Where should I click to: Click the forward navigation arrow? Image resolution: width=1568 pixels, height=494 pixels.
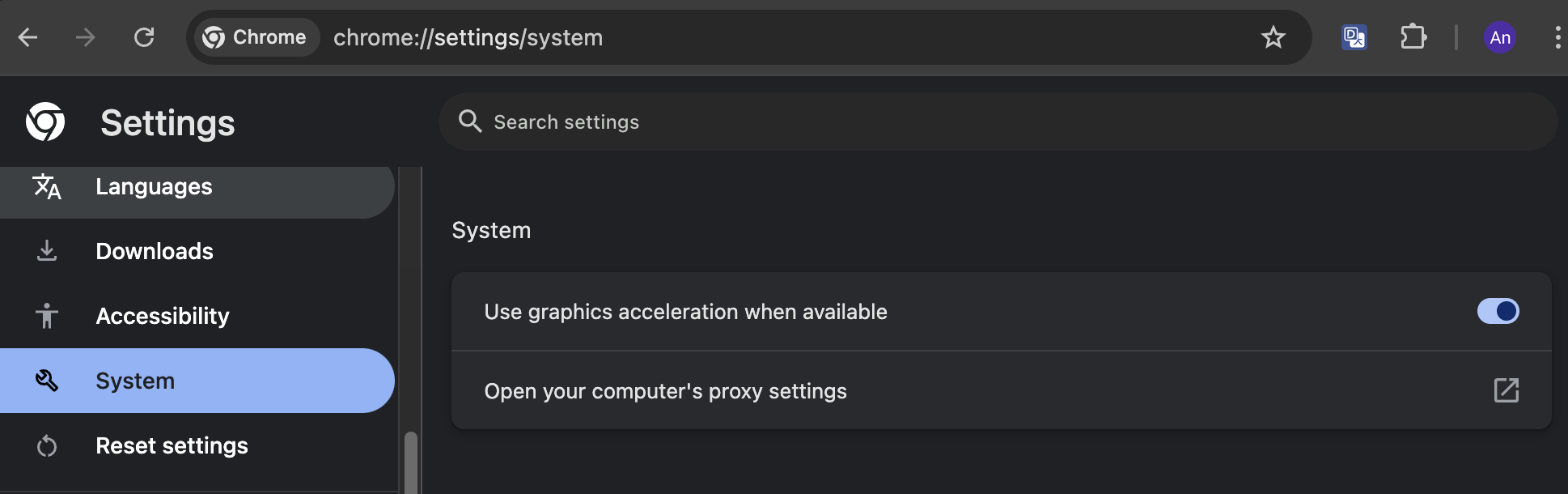click(86, 37)
